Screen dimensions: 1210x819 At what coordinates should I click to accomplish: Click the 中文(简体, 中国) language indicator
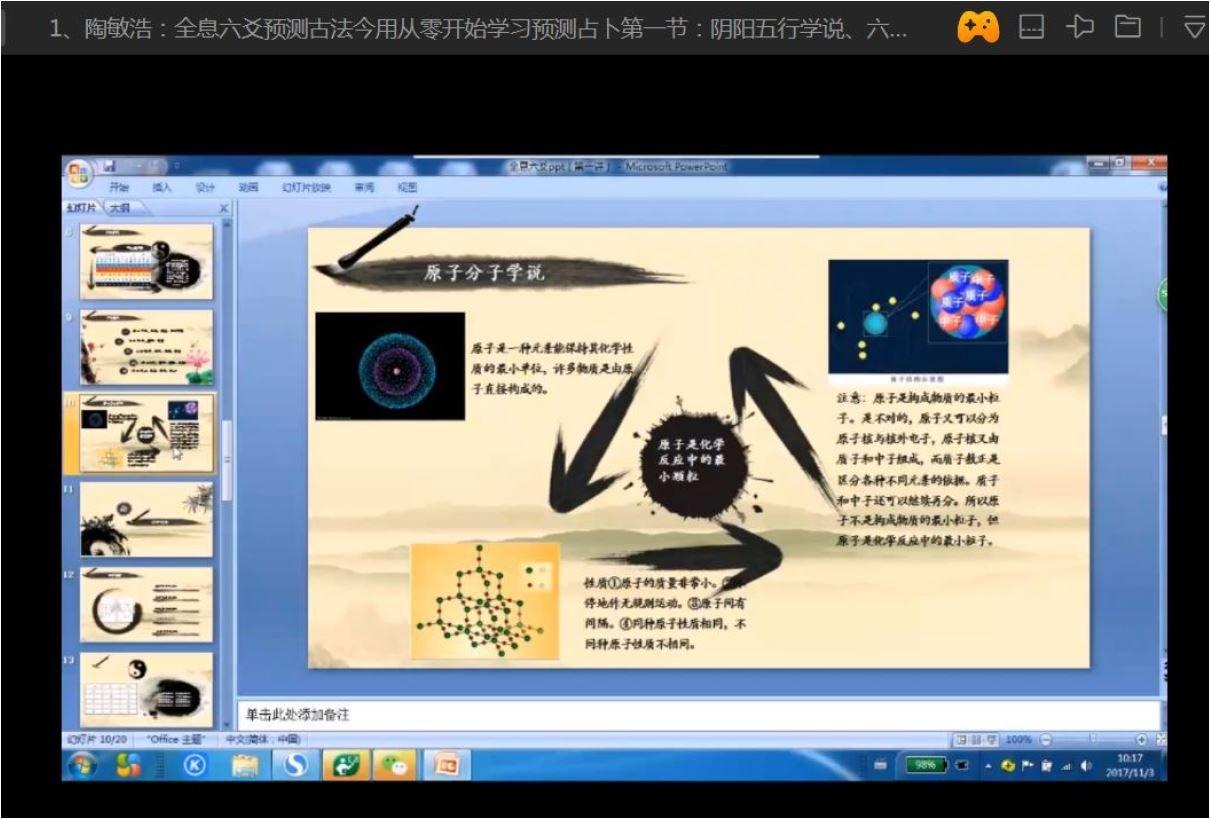[x=261, y=739]
